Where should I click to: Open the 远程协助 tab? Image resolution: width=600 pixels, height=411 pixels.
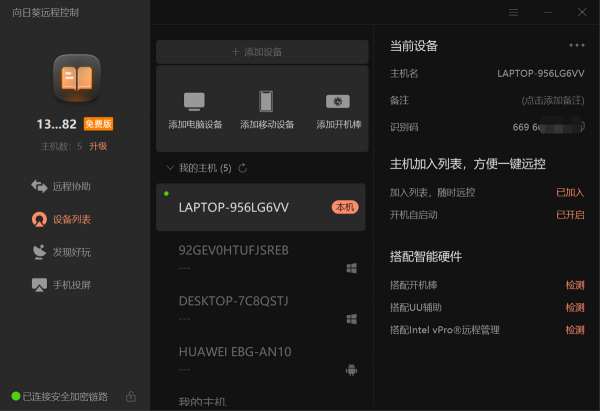pos(71,186)
